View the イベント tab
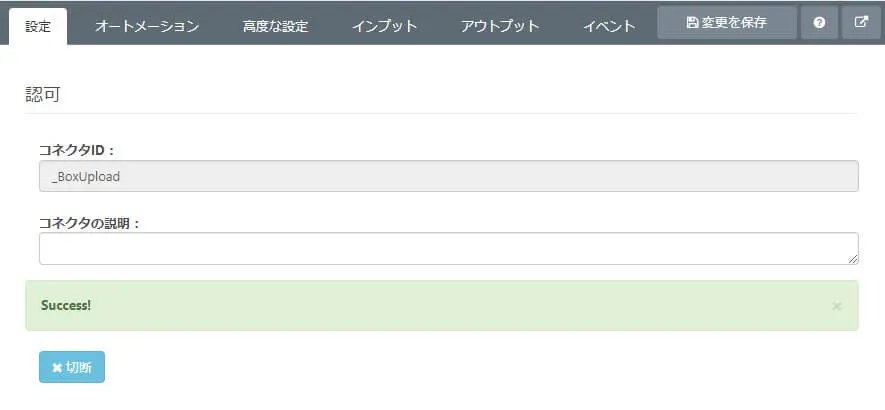Viewport: 885px width, 410px height. pos(609,26)
